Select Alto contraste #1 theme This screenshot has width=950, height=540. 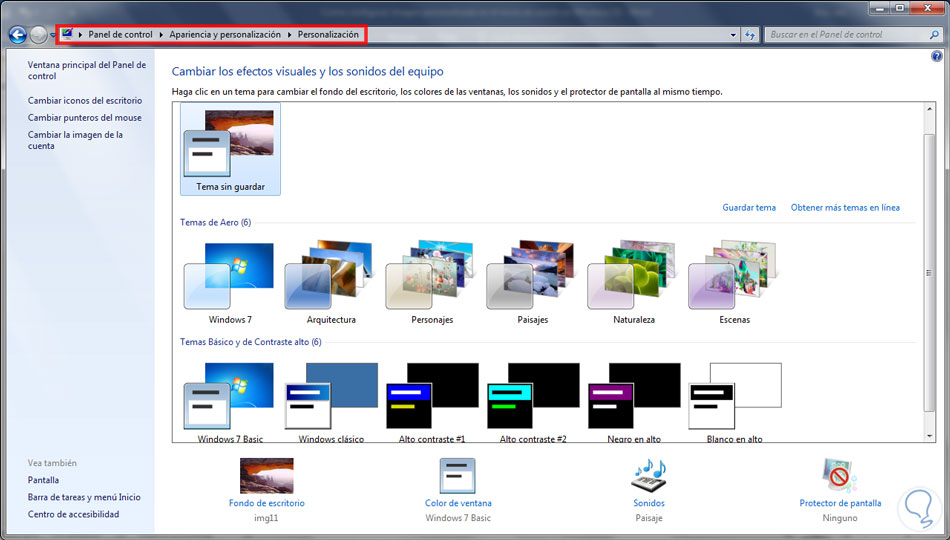[x=432, y=401]
